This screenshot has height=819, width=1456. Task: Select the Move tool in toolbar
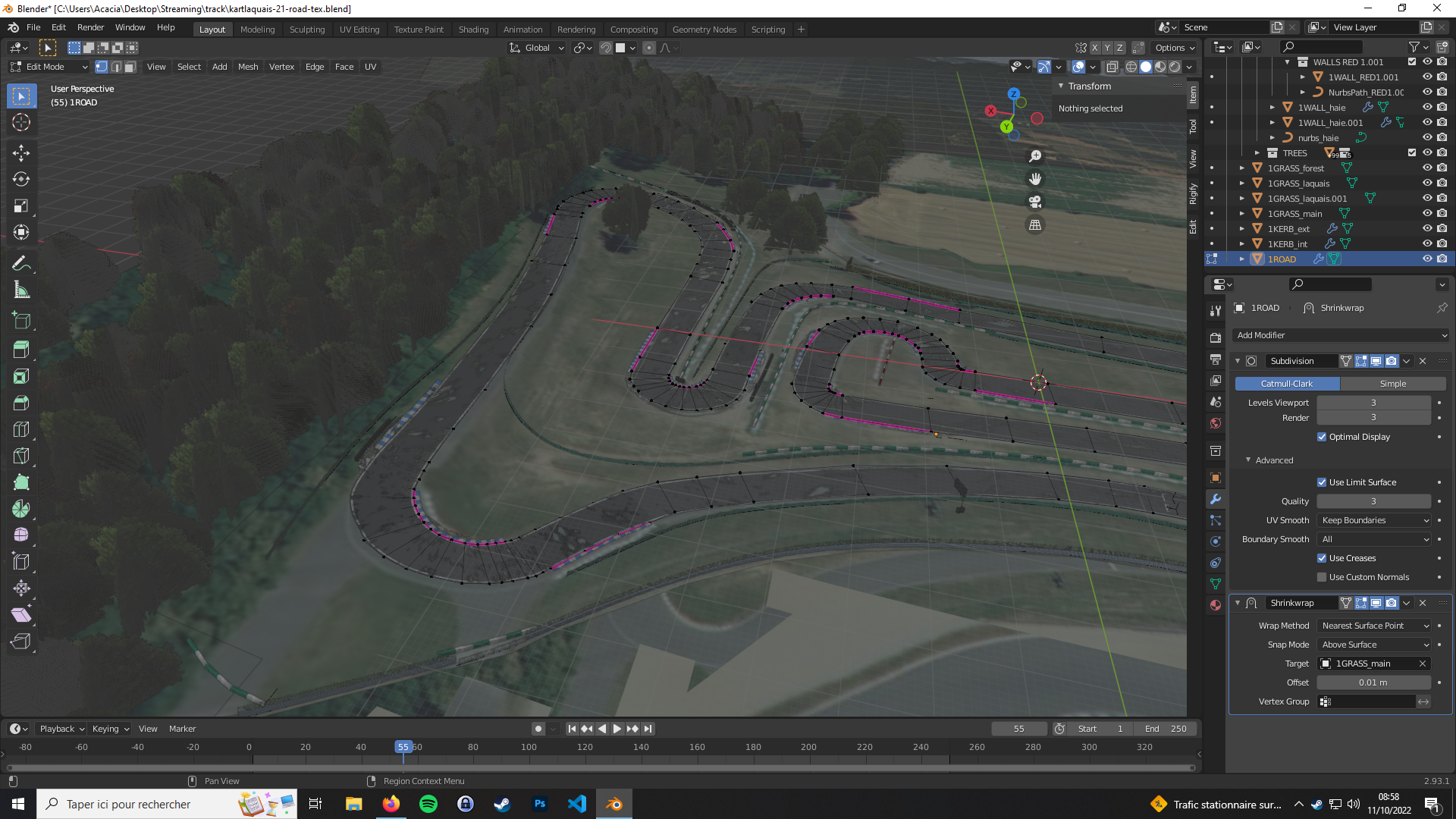pyautogui.click(x=21, y=153)
